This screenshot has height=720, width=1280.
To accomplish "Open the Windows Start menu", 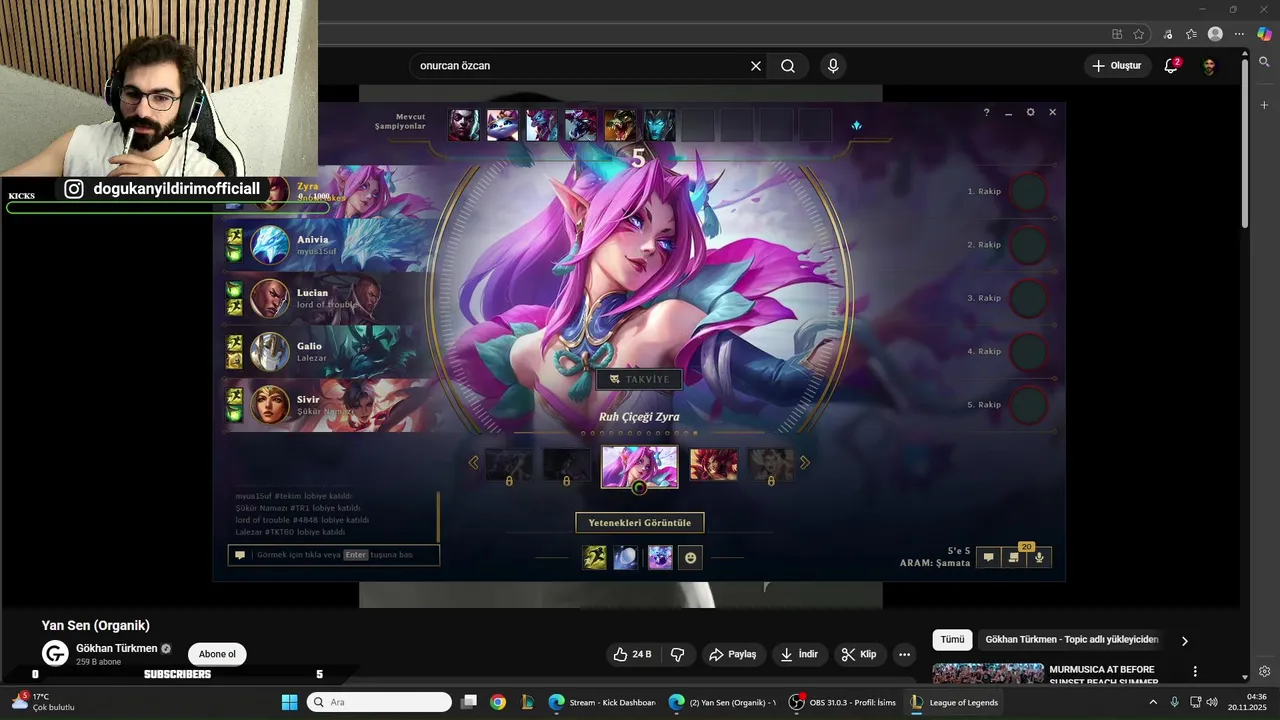I will point(289,702).
